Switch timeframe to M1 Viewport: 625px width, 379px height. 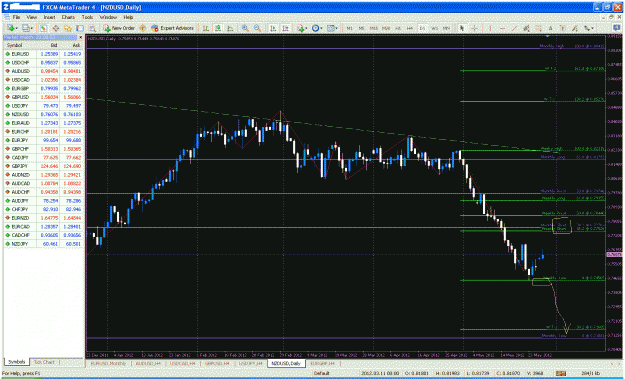click(x=350, y=28)
